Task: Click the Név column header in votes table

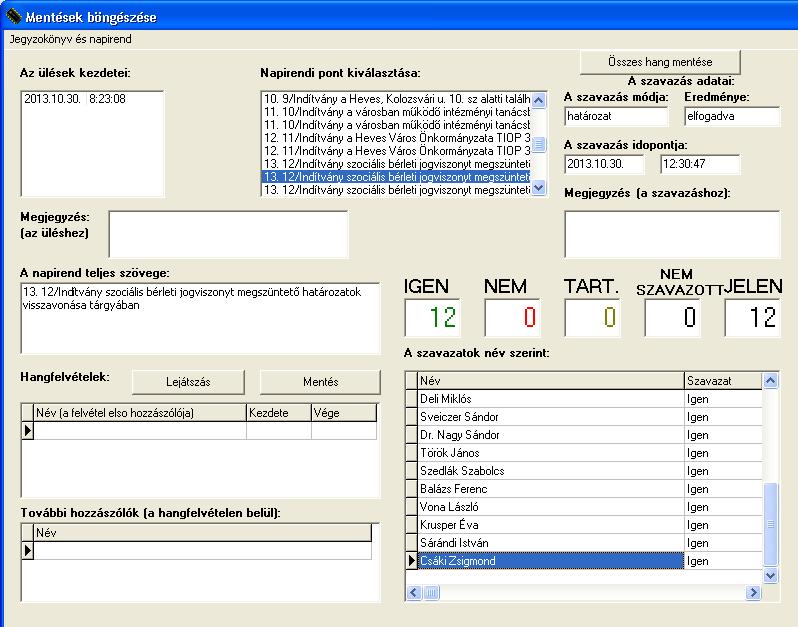Action: [x=551, y=381]
